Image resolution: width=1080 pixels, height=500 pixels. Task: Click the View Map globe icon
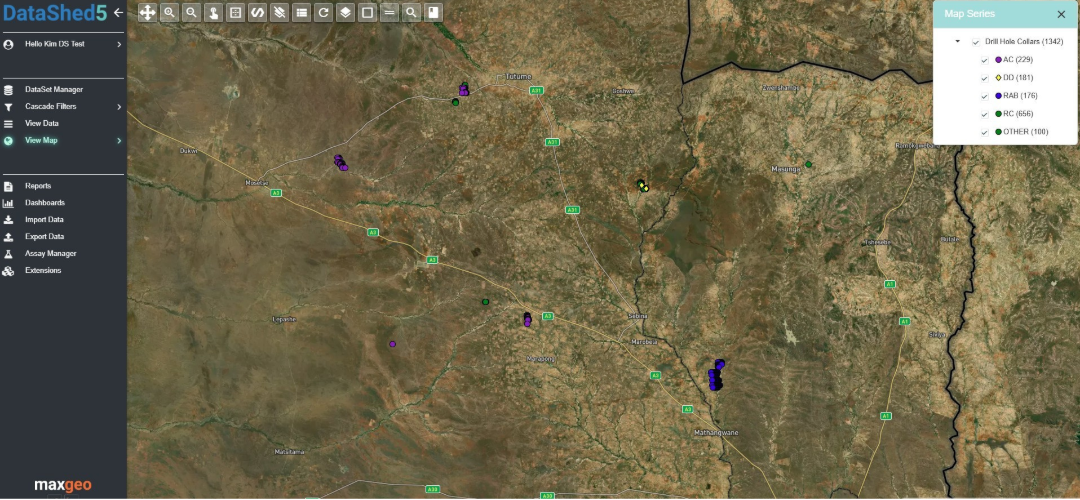8,140
